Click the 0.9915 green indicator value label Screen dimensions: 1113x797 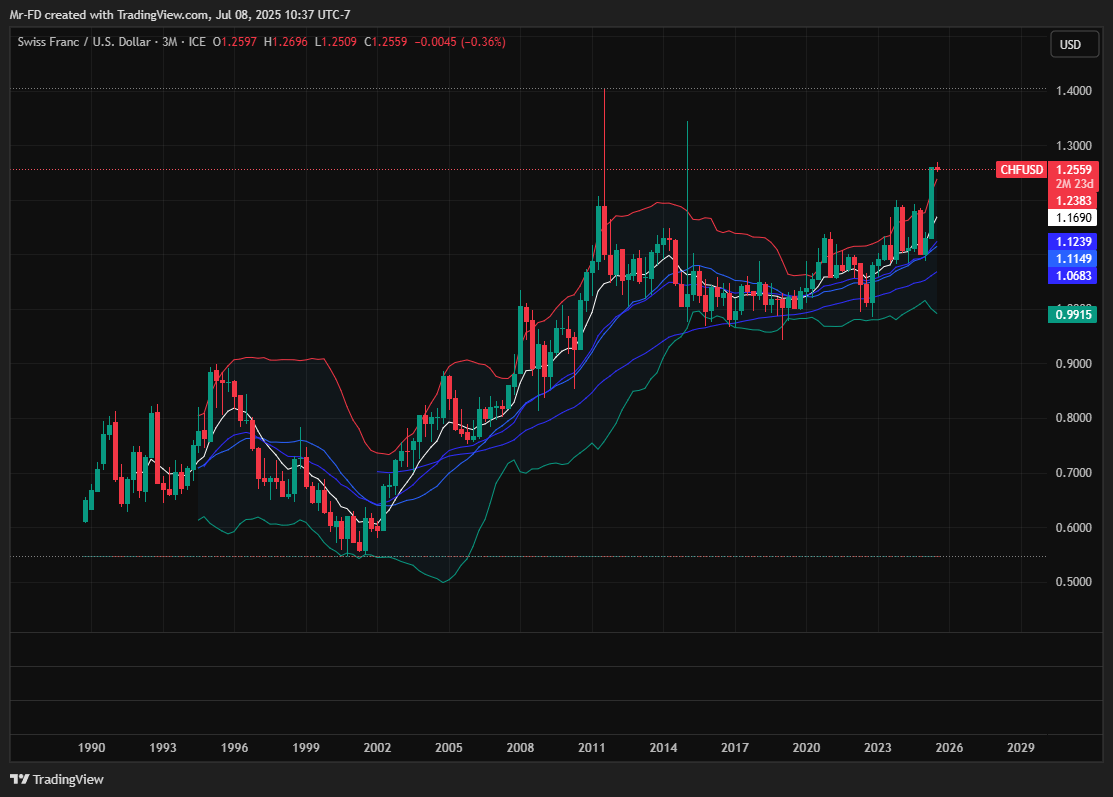pyautogui.click(x=1073, y=314)
